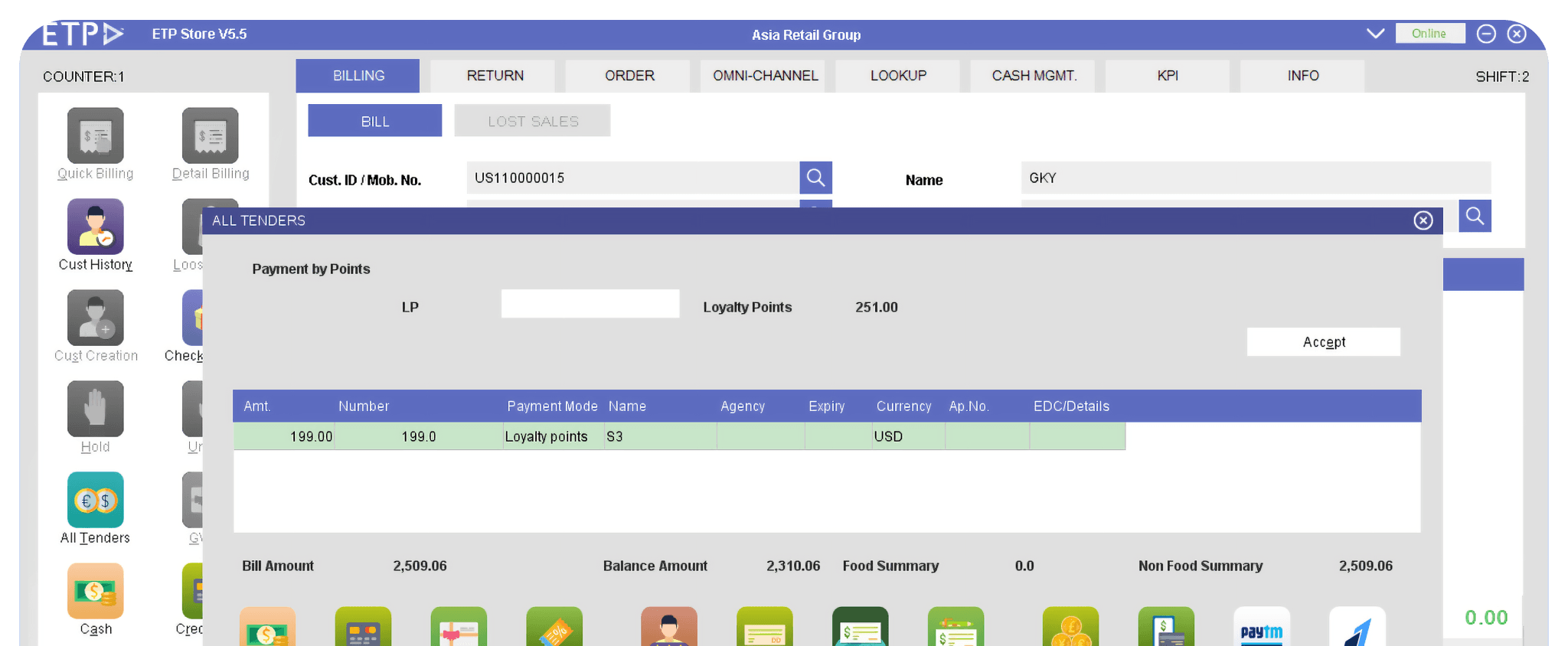Viewport: 1568px width, 646px height.
Task: Select the Loyalty points tender row
Action: pyautogui.click(x=678, y=436)
